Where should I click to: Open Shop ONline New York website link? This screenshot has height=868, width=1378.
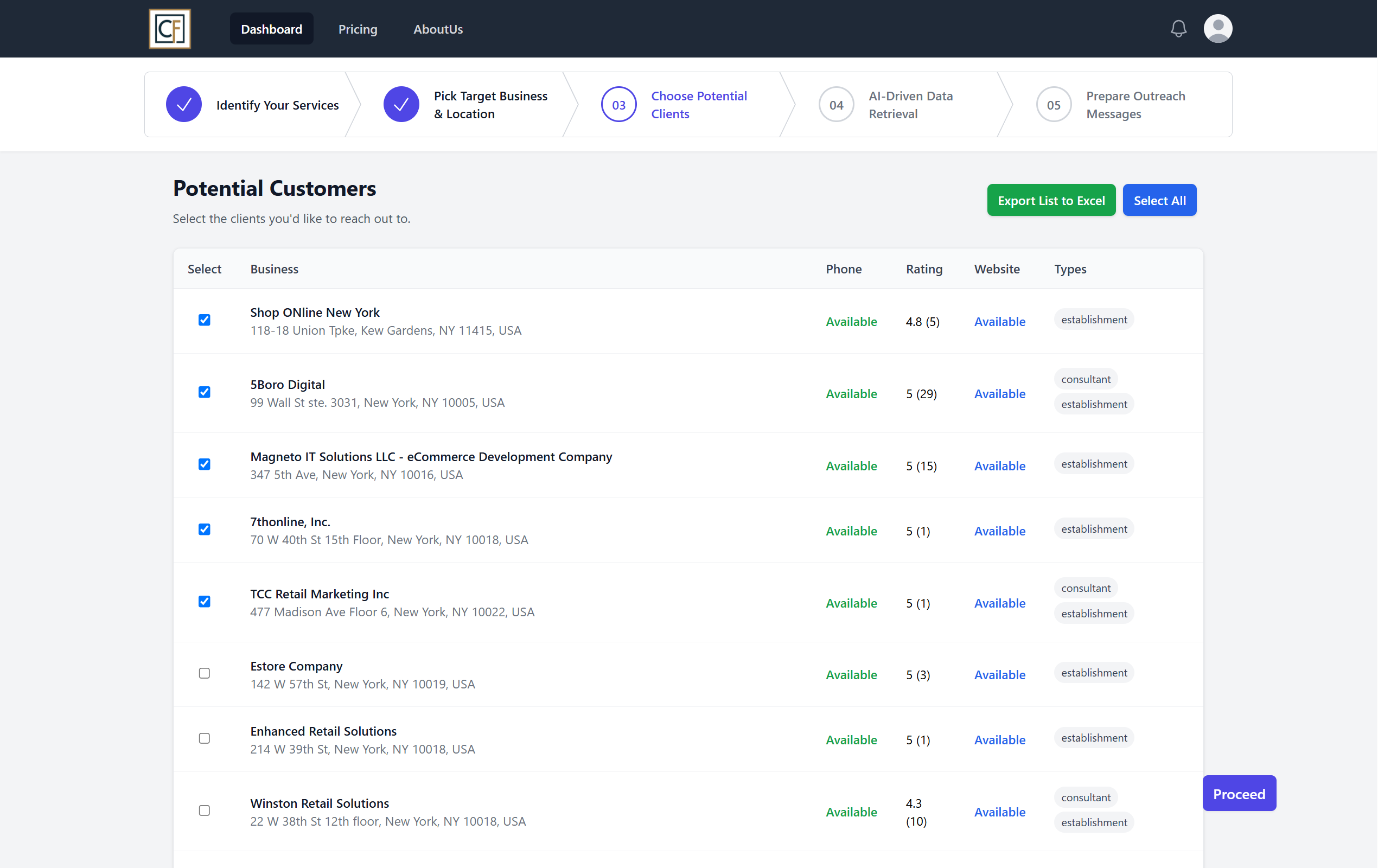tap(999, 322)
